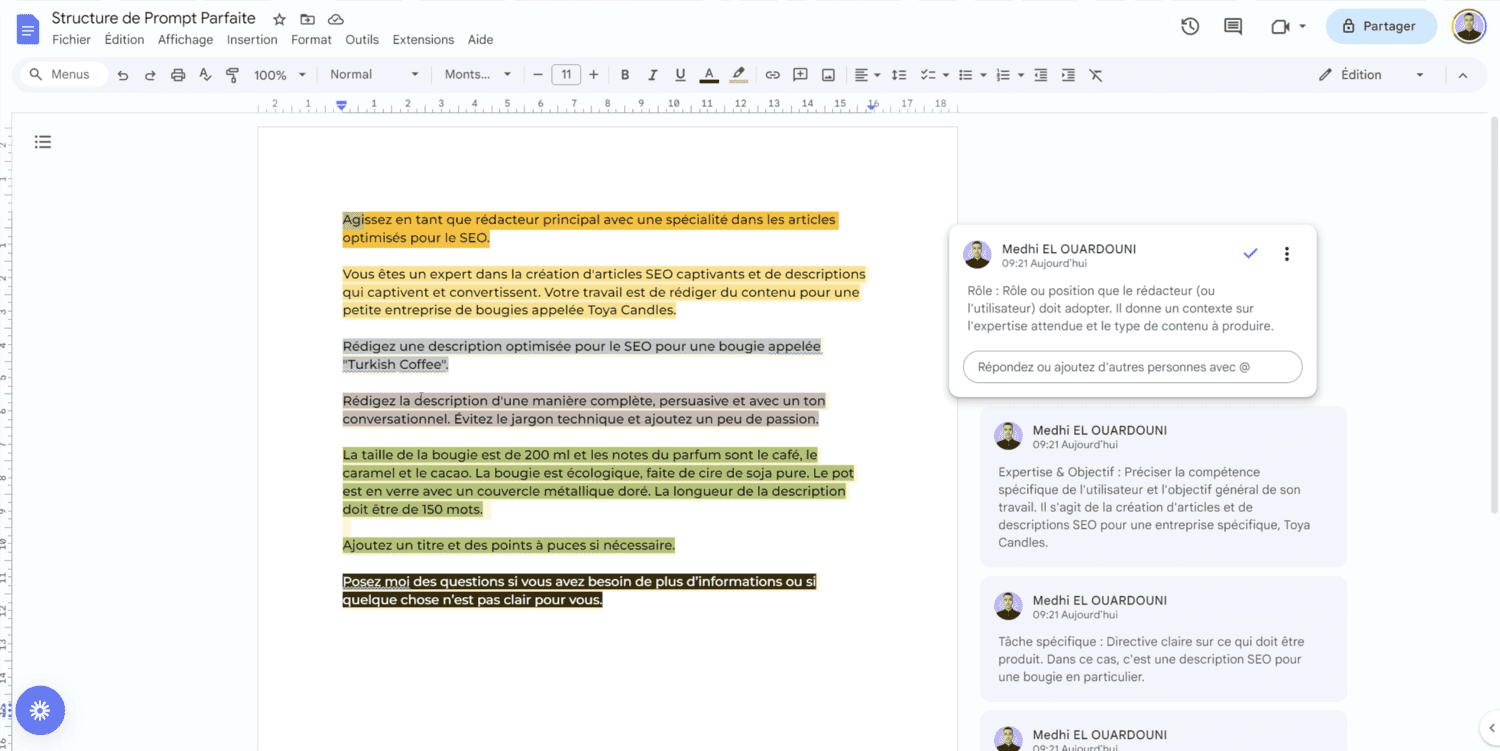Open the Format menu

tap(311, 40)
